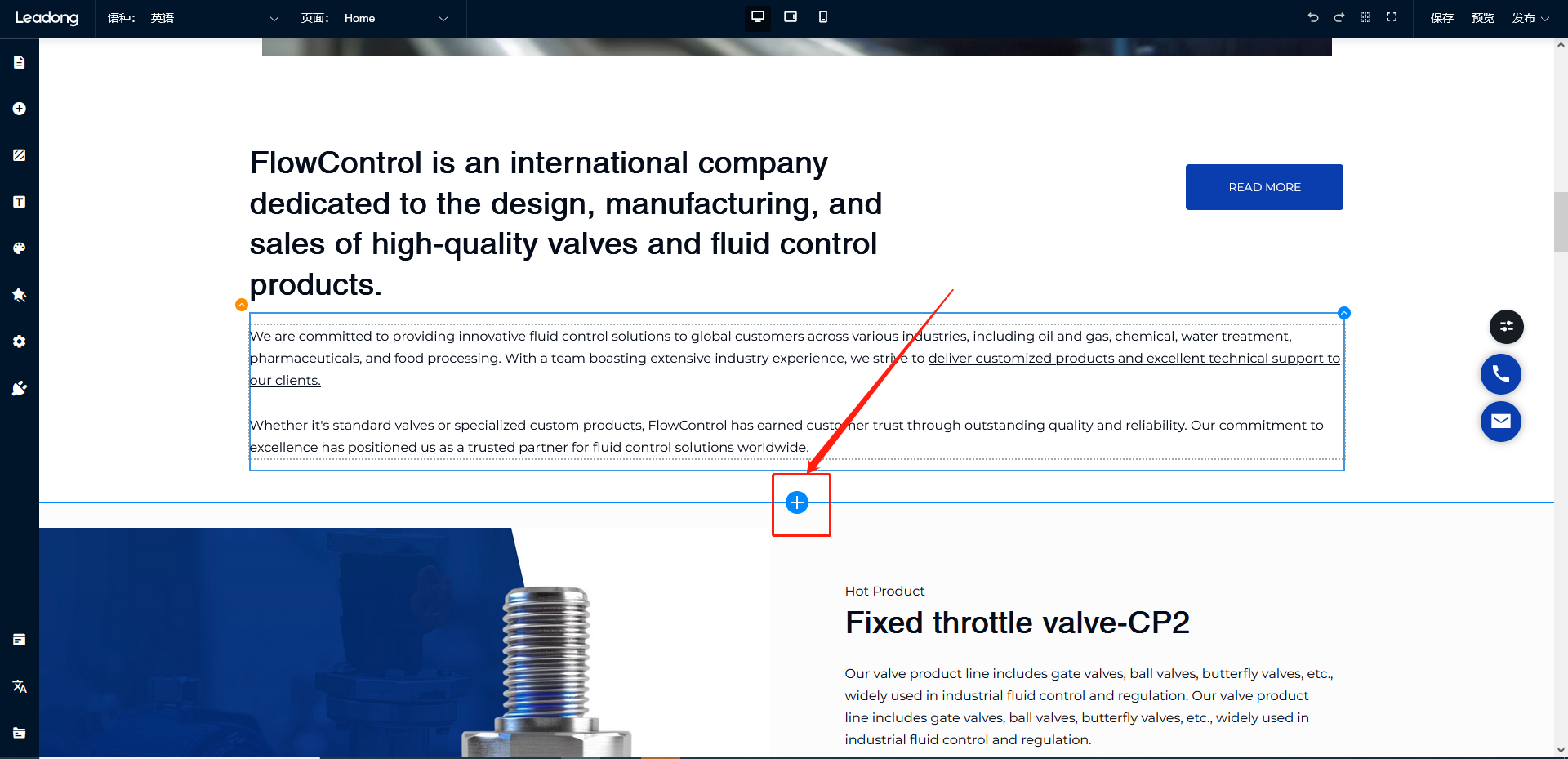1568x759 pixels.
Task: Expand the 发布 publish dropdown
Action: pos(1530,18)
